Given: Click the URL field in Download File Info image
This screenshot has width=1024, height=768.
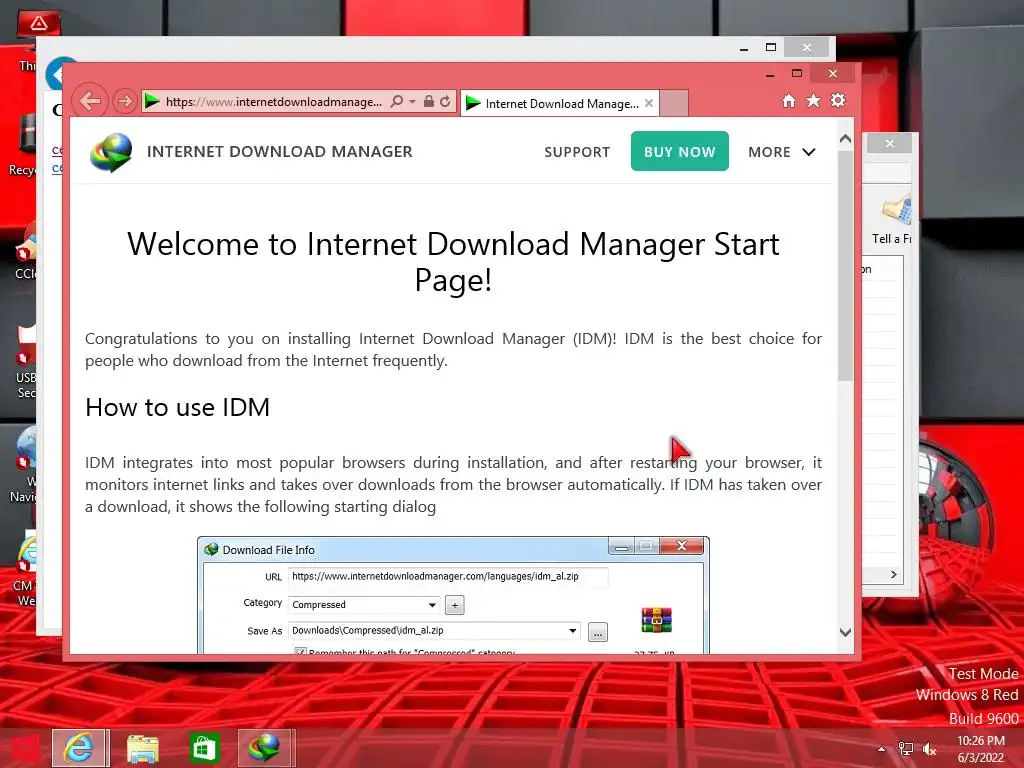Looking at the screenshot, I should [448, 577].
